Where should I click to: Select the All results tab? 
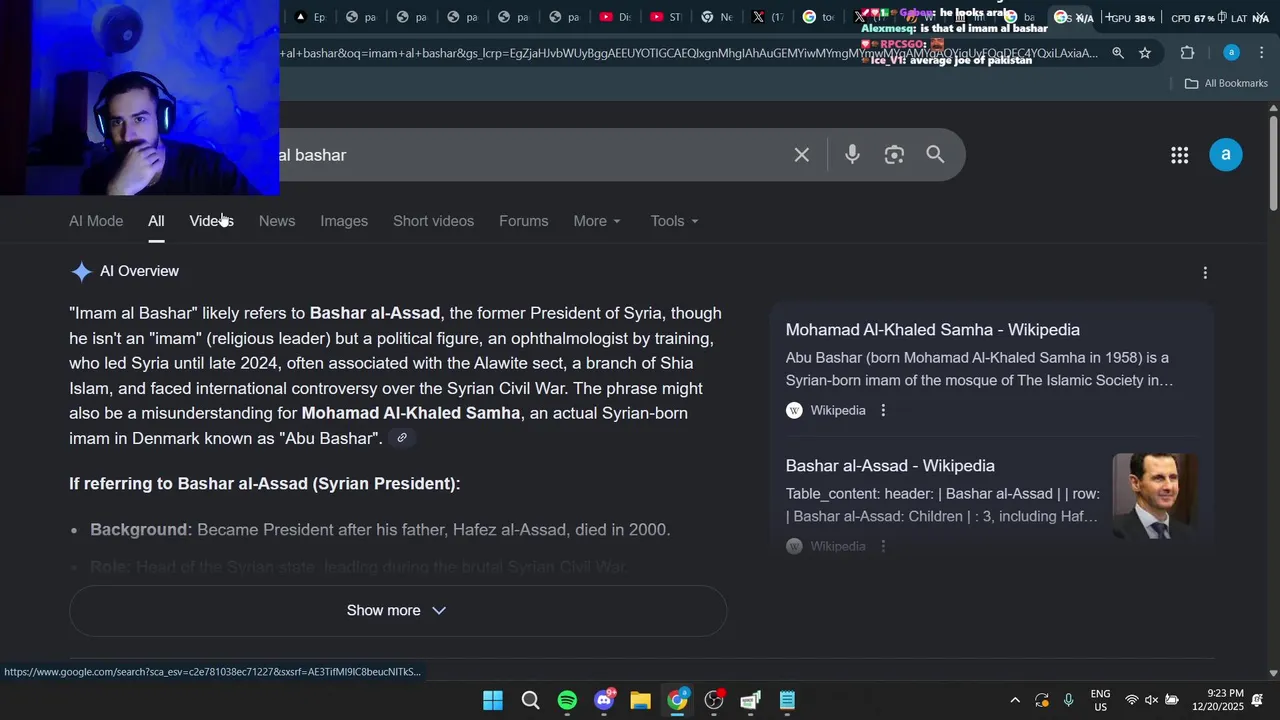coord(156,221)
